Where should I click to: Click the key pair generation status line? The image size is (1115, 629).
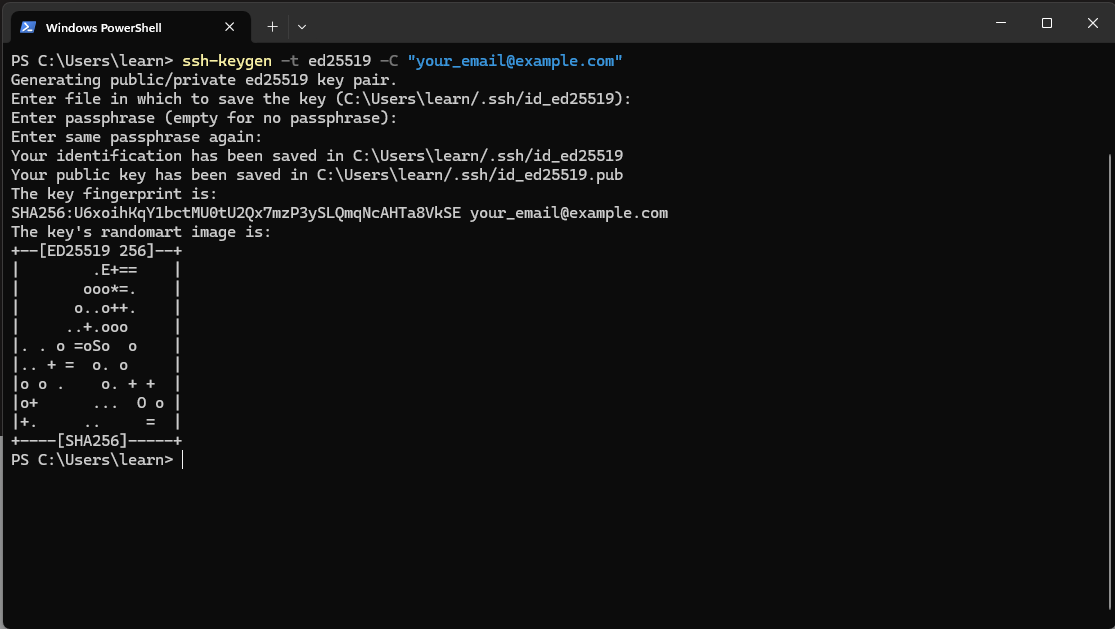tap(200, 79)
